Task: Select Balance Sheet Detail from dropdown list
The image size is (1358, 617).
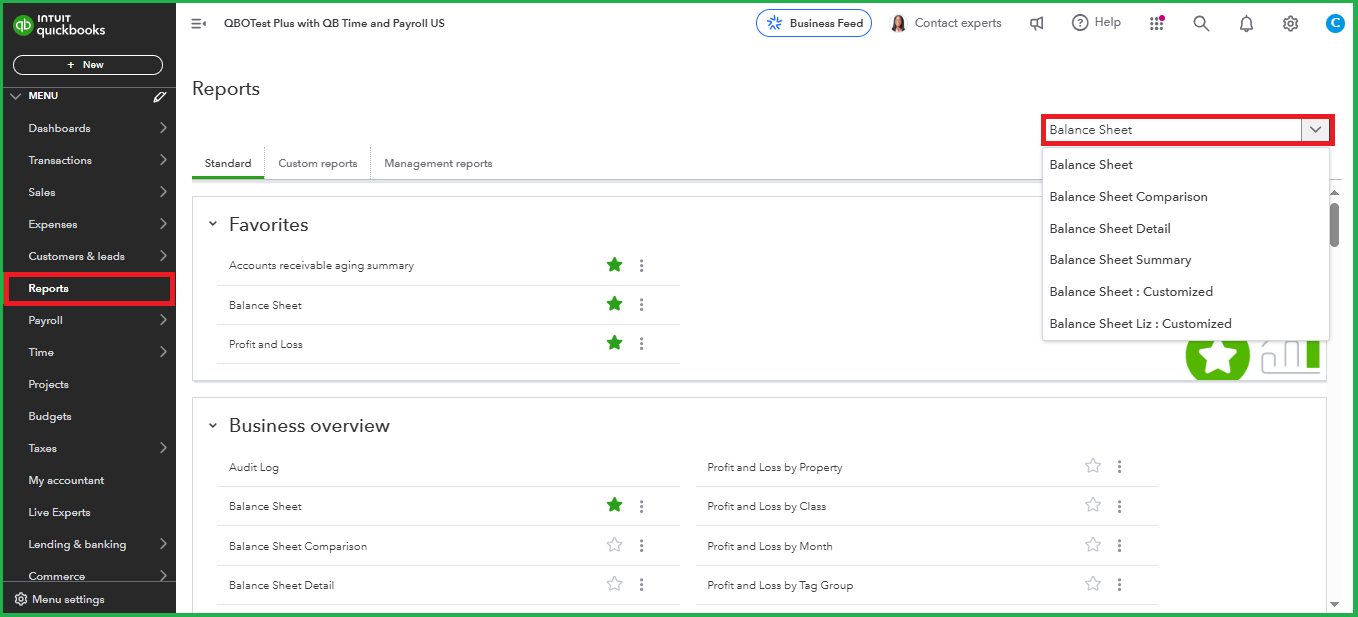Action: (x=1186, y=229)
